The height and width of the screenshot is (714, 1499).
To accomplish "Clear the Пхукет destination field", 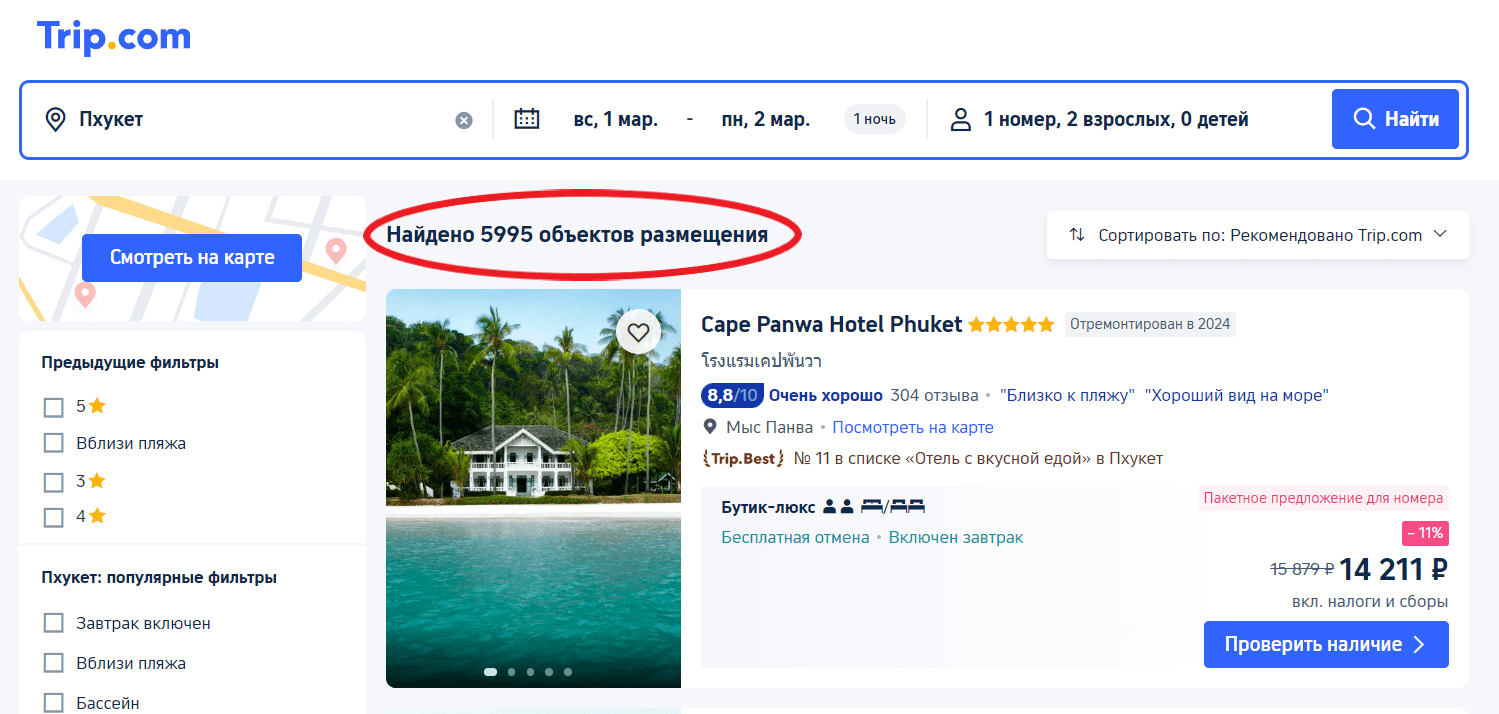I will 463,119.
